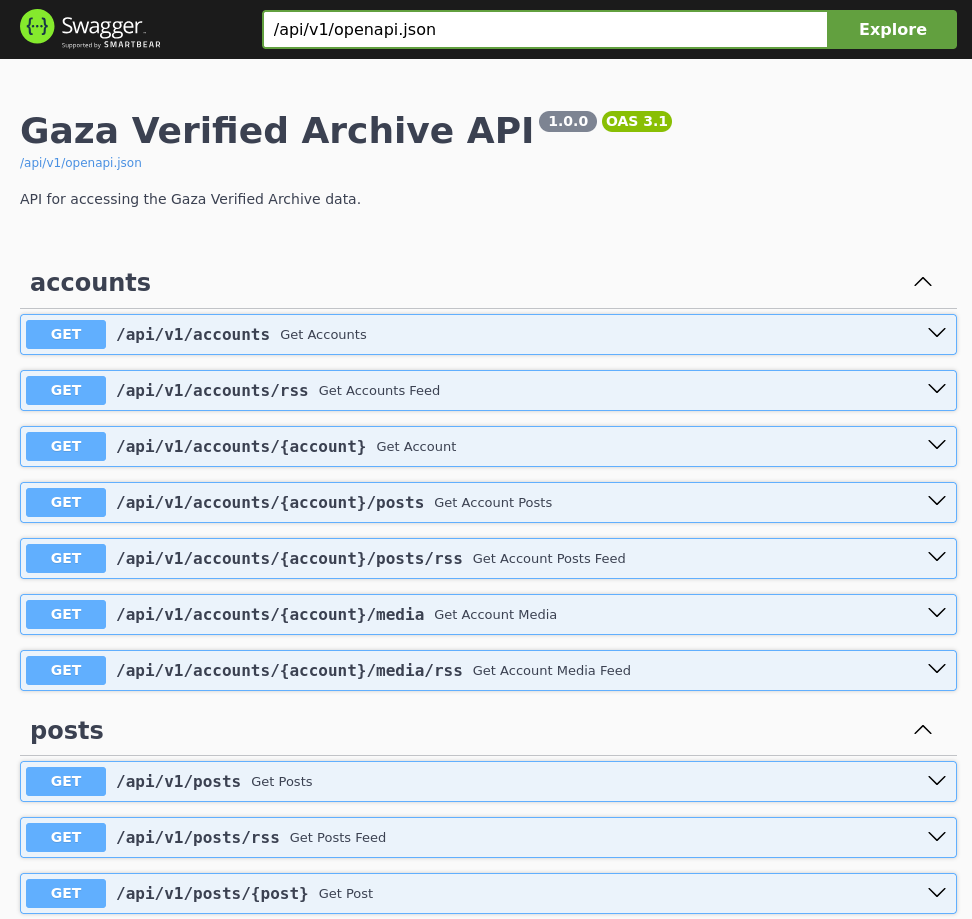This screenshot has height=919, width=972.
Task: Expand the Get Account endpoint chevron
Action: click(x=936, y=446)
